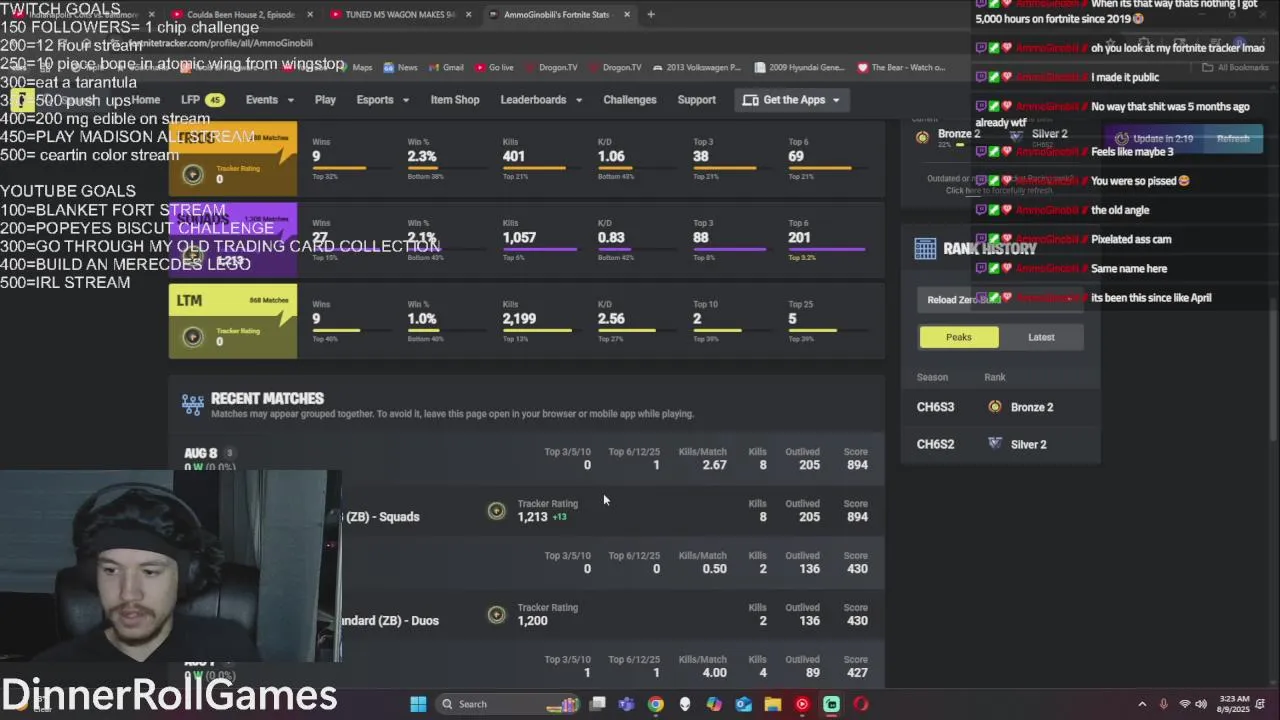1280x720 pixels.
Task: Click the Bronze 2 rank icon for CH6S3
Action: pos(995,407)
